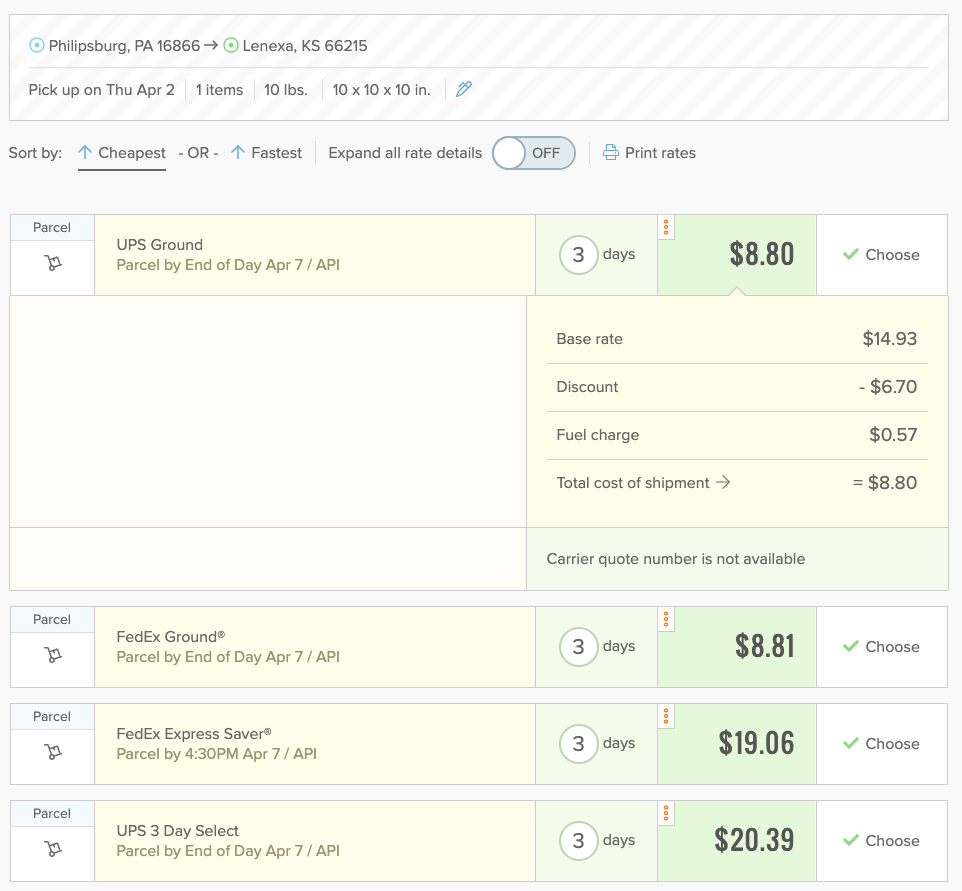962x891 pixels.
Task: Click the Parcel label on UPS 3 Day Select row
Action: pyautogui.click(x=52, y=814)
